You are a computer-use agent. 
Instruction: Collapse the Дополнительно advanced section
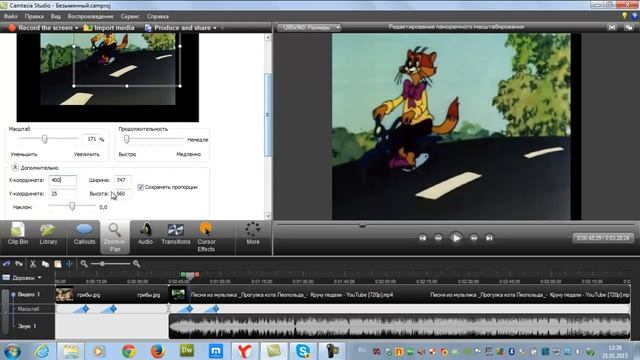coord(15,167)
